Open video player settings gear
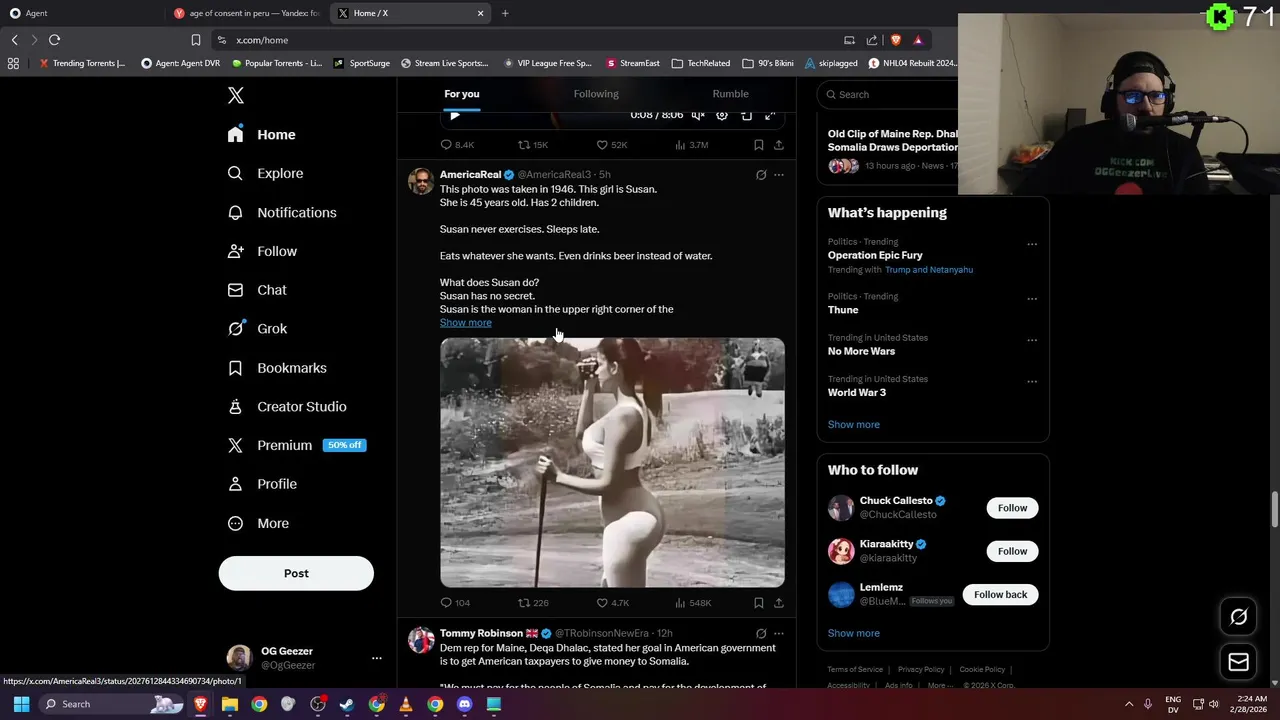This screenshot has height=720, width=1280. point(722,115)
